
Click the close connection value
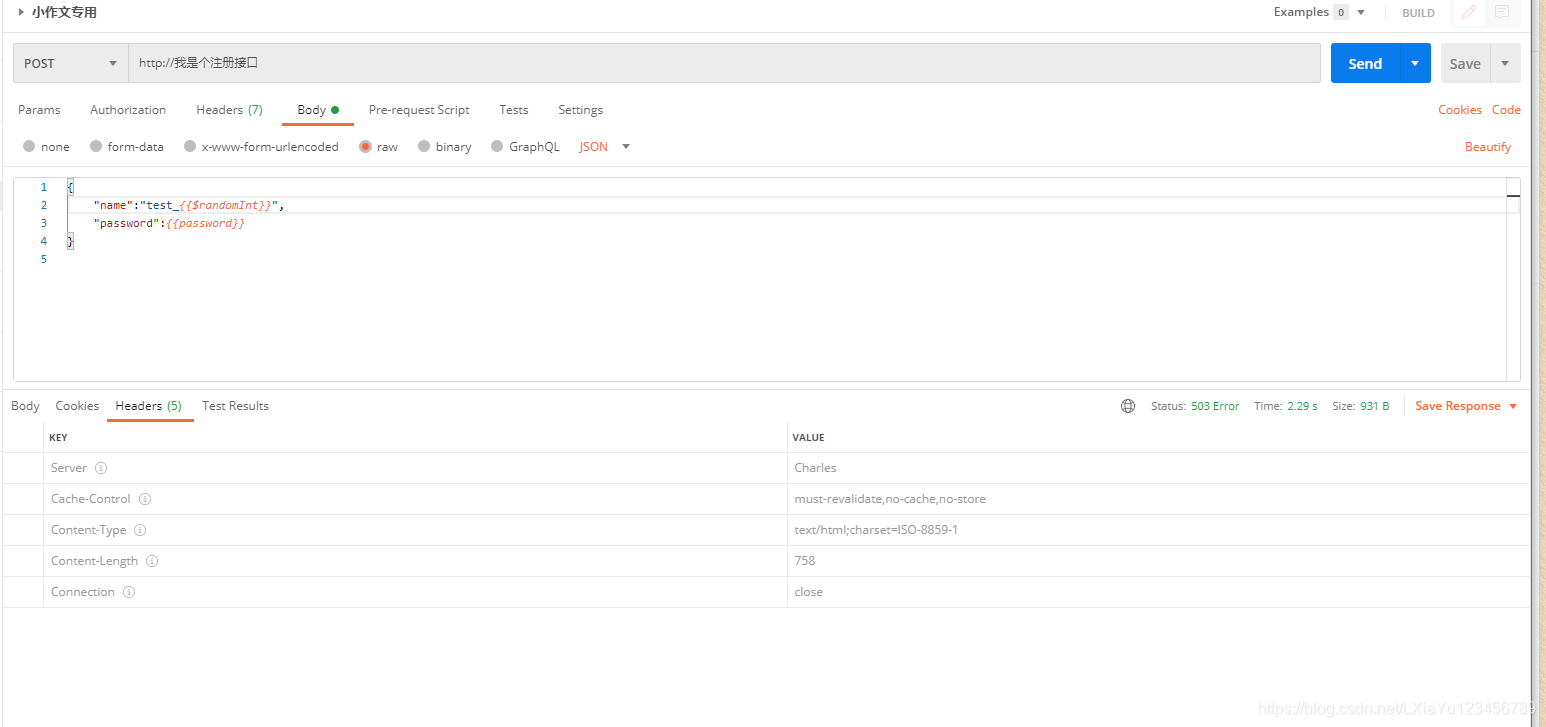click(809, 592)
